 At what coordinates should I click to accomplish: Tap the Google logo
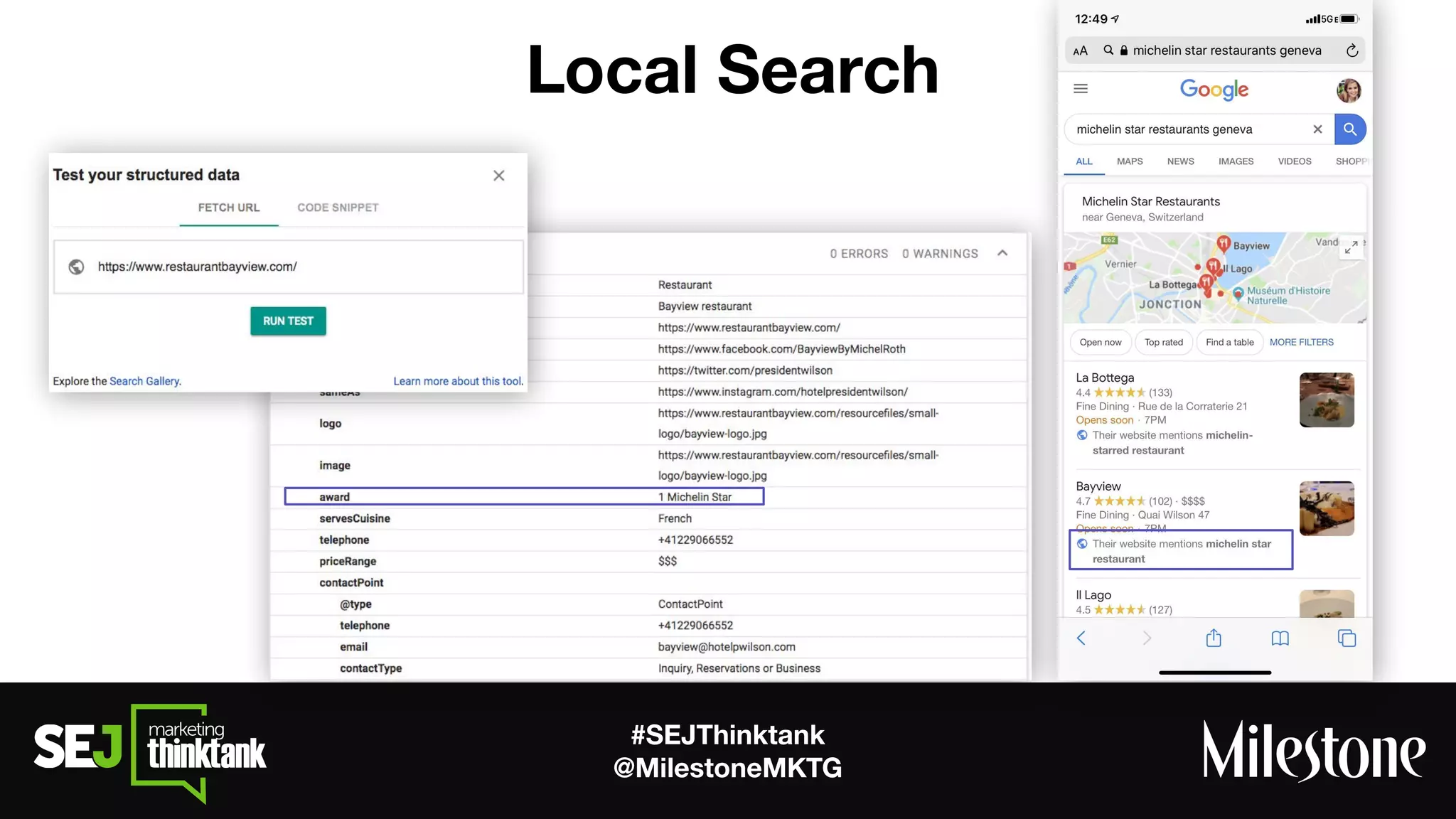(1214, 90)
